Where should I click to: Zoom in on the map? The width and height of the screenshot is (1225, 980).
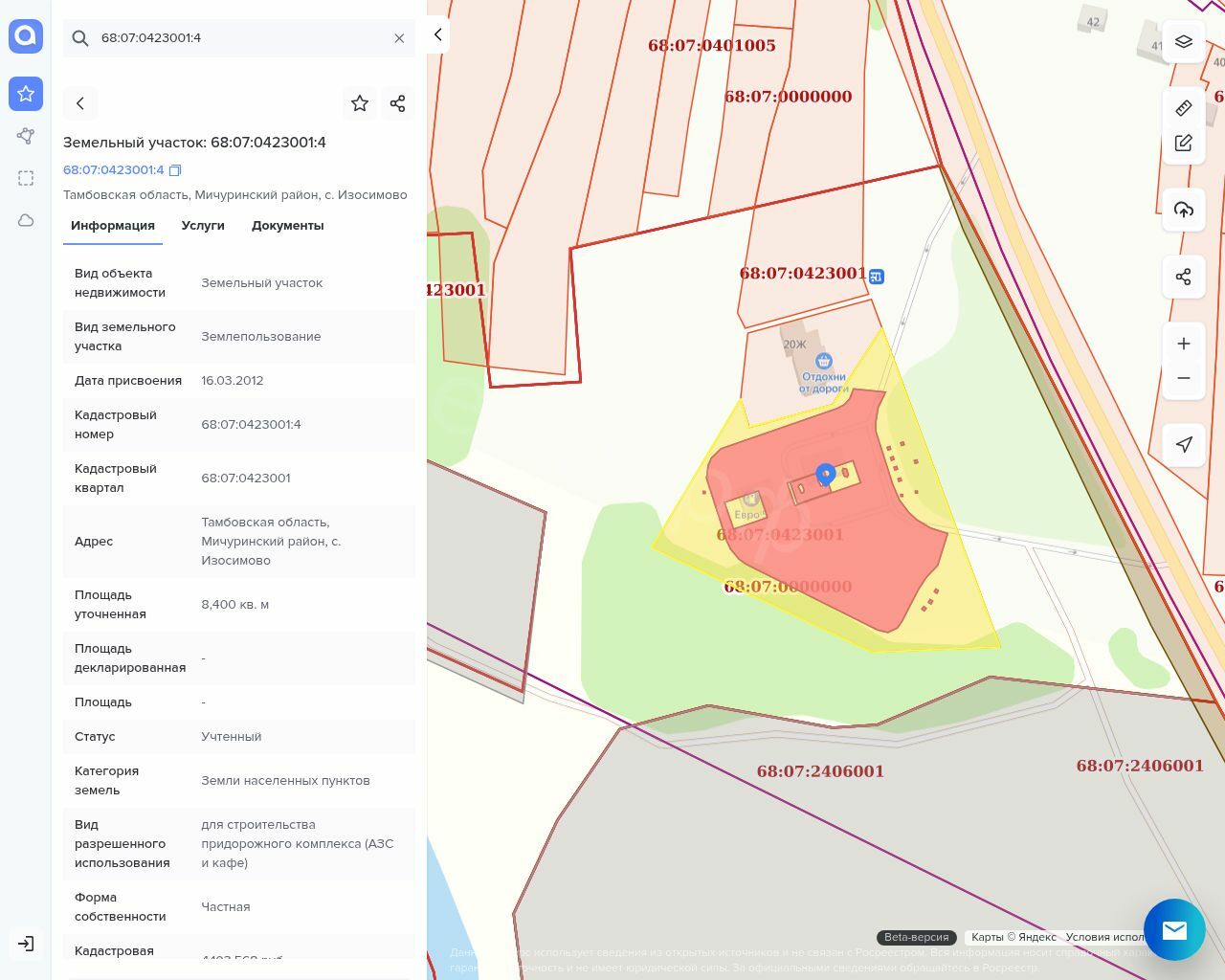[x=1184, y=344]
